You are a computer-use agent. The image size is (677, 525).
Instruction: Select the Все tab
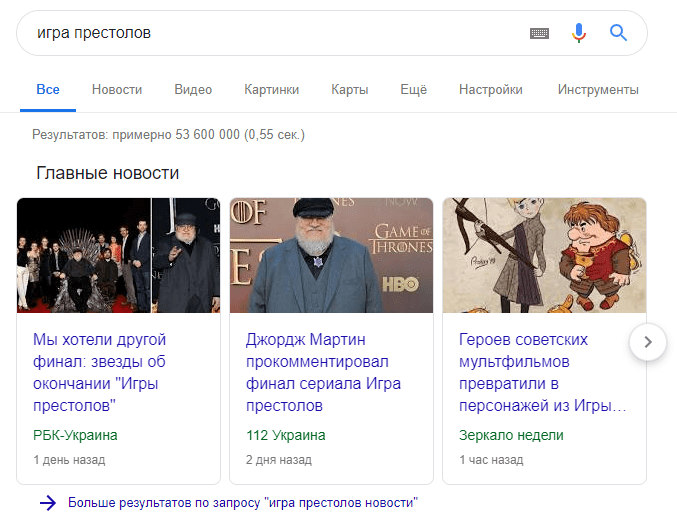tap(48, 89)
